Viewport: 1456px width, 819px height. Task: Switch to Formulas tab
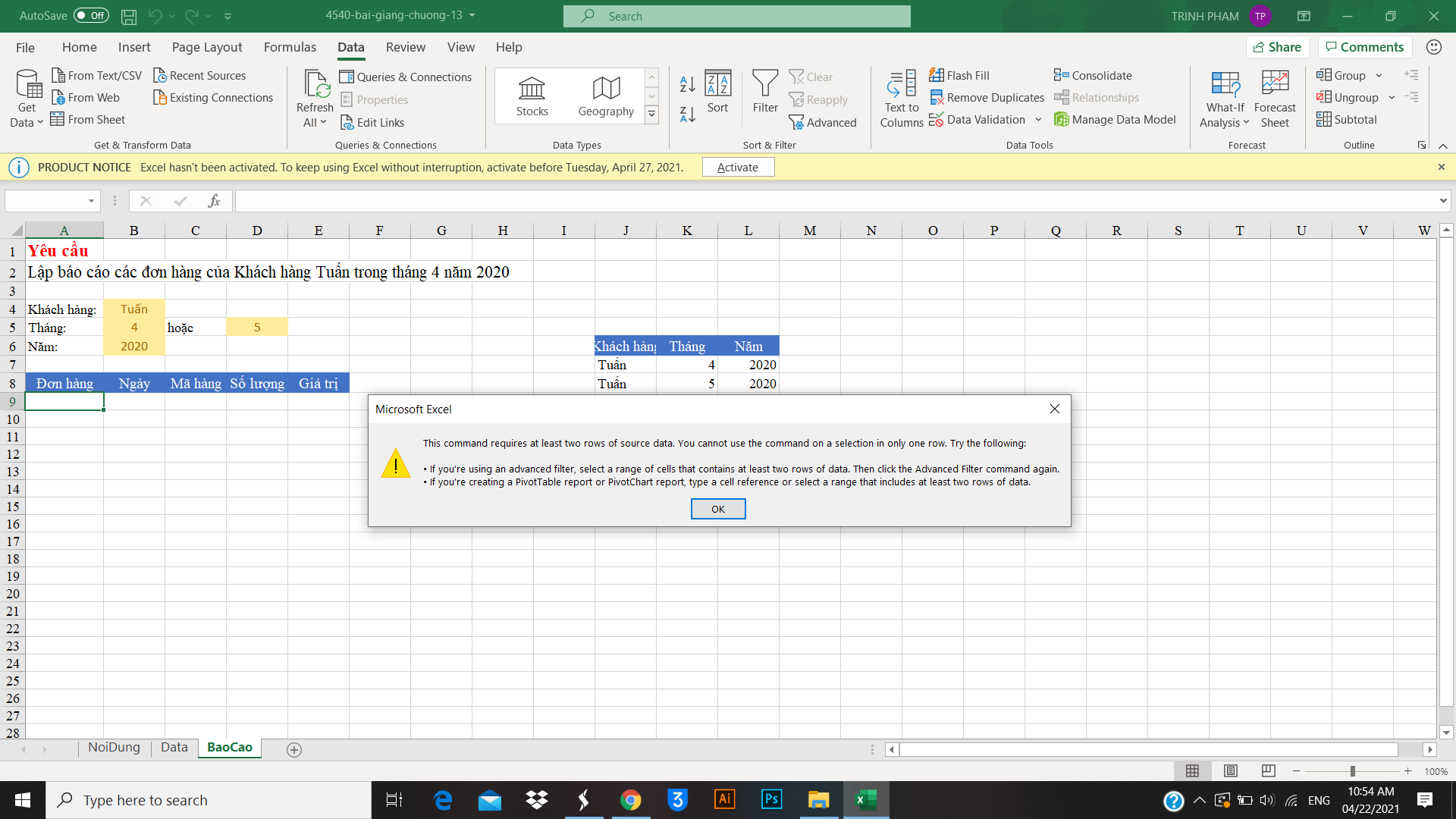(x=290, y=47)
